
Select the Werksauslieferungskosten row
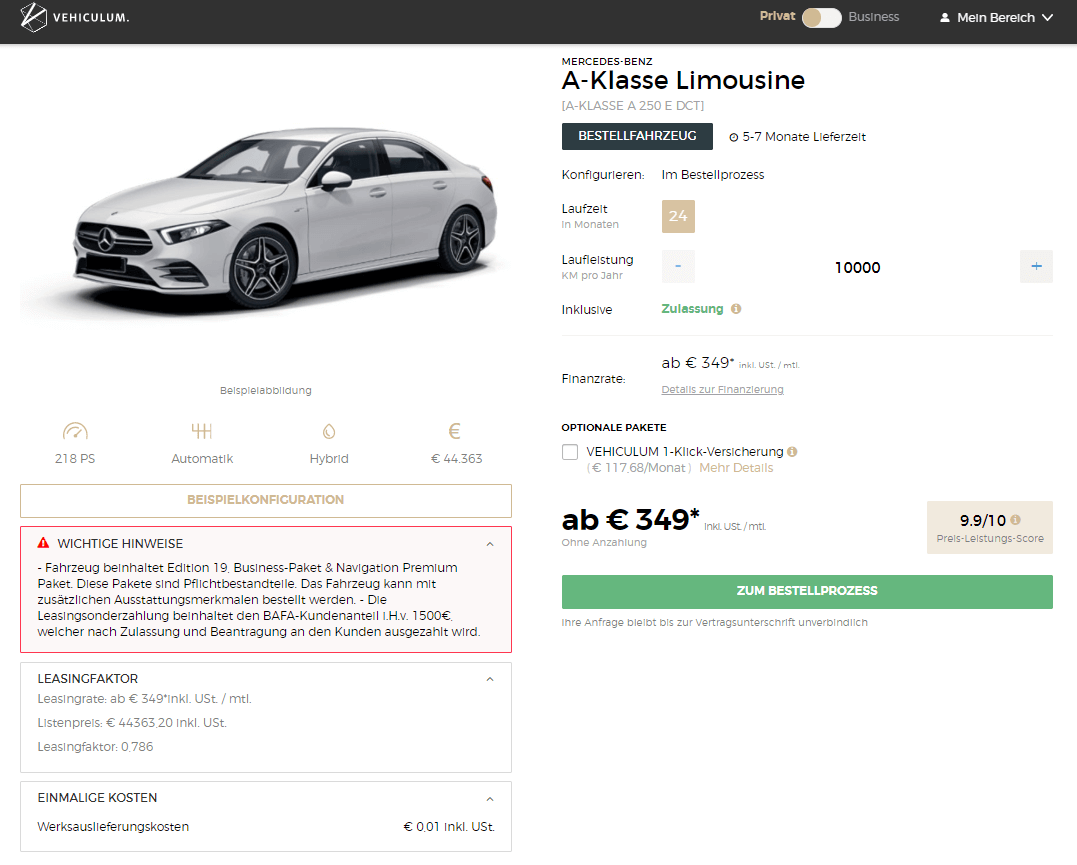coord(266,827)
